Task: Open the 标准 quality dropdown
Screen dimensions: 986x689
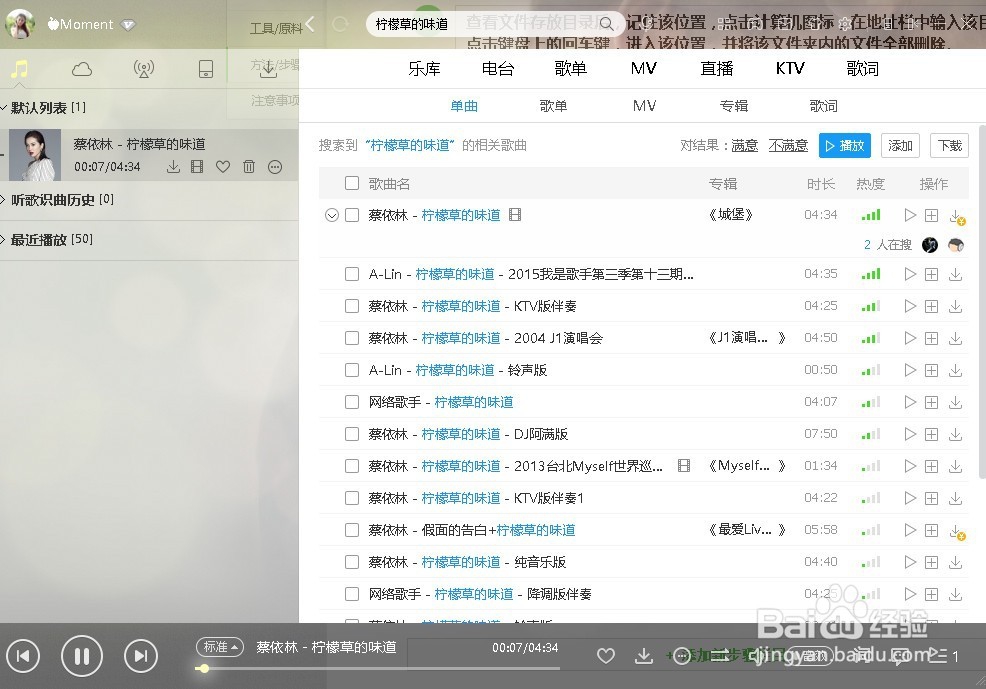Action: [219, 647]
